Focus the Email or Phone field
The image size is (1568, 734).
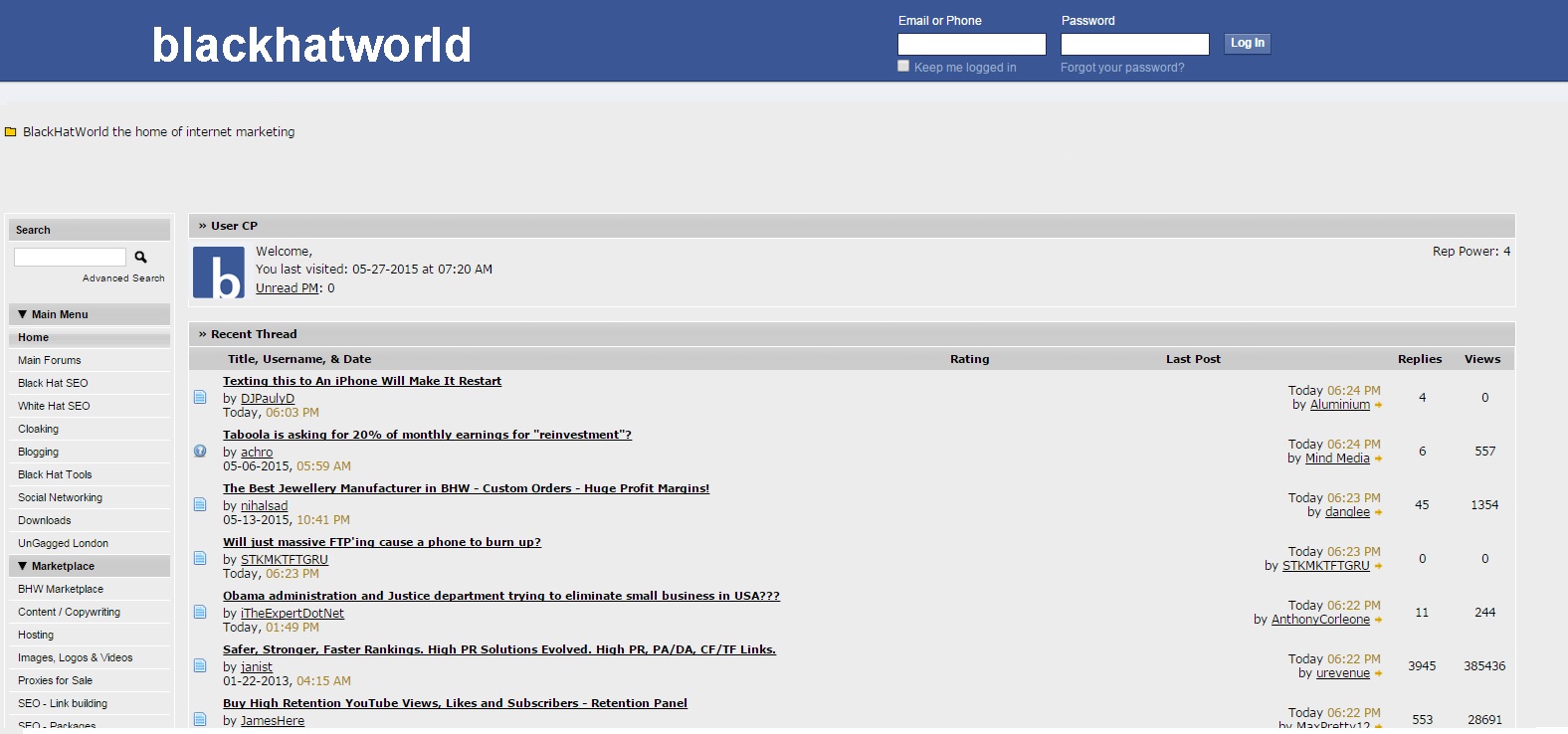point(972,44)
